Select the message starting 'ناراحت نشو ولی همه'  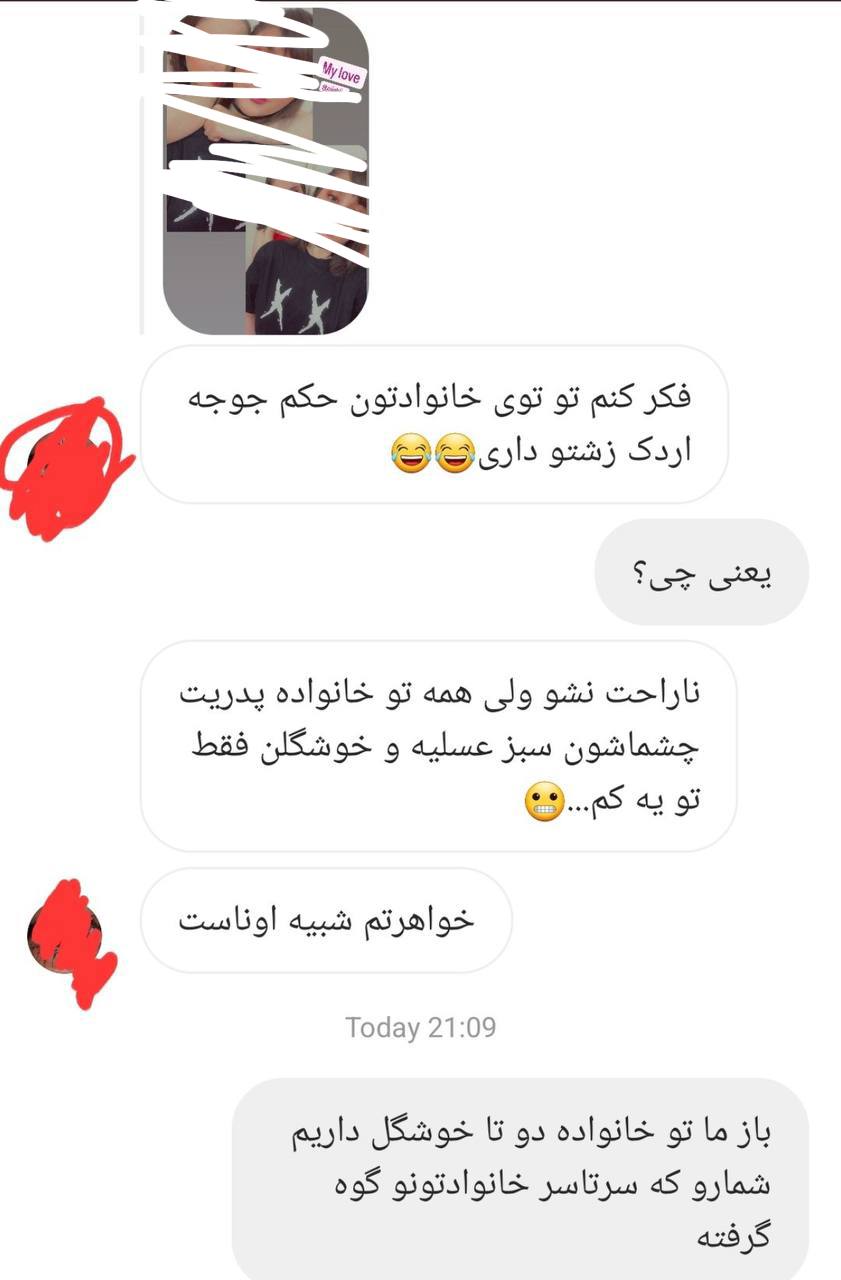click(x=438, y=746)
